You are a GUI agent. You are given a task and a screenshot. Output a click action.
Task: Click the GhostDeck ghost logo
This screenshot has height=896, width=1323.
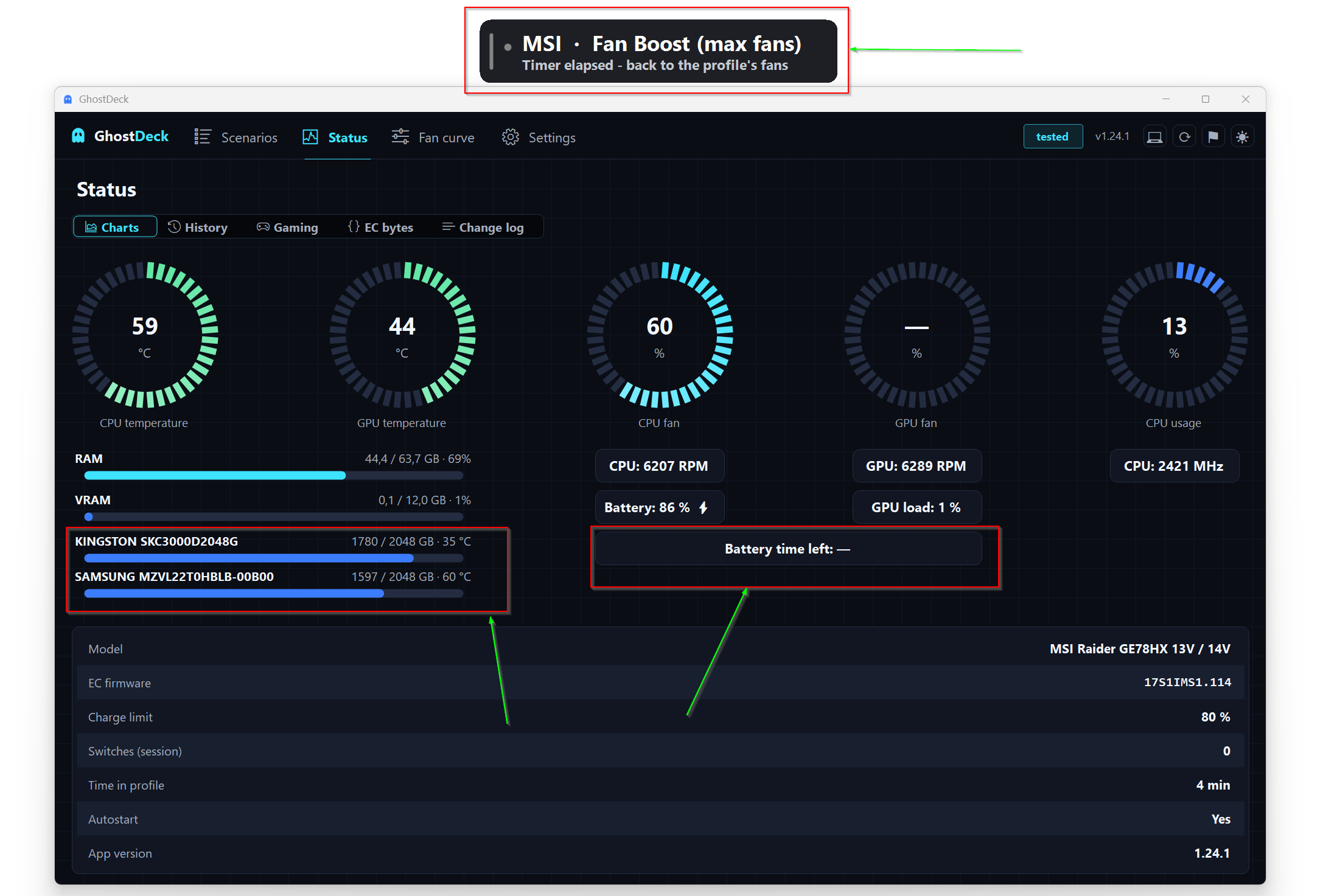pyautogui.click(x=79, y=136)
